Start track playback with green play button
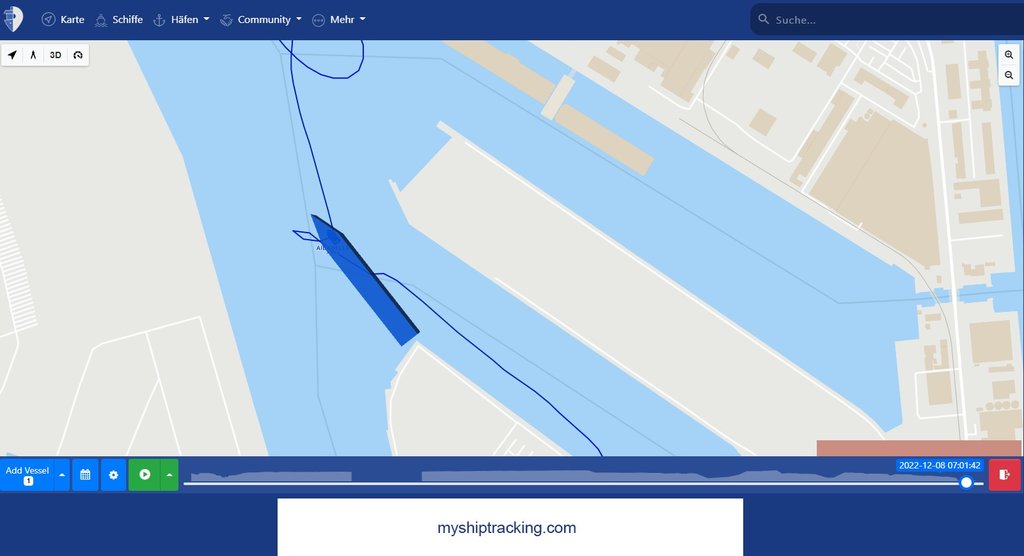Image resolution: width=1024 pixels, height=556 pixels. pyautogui.click(x=144, y=474)
